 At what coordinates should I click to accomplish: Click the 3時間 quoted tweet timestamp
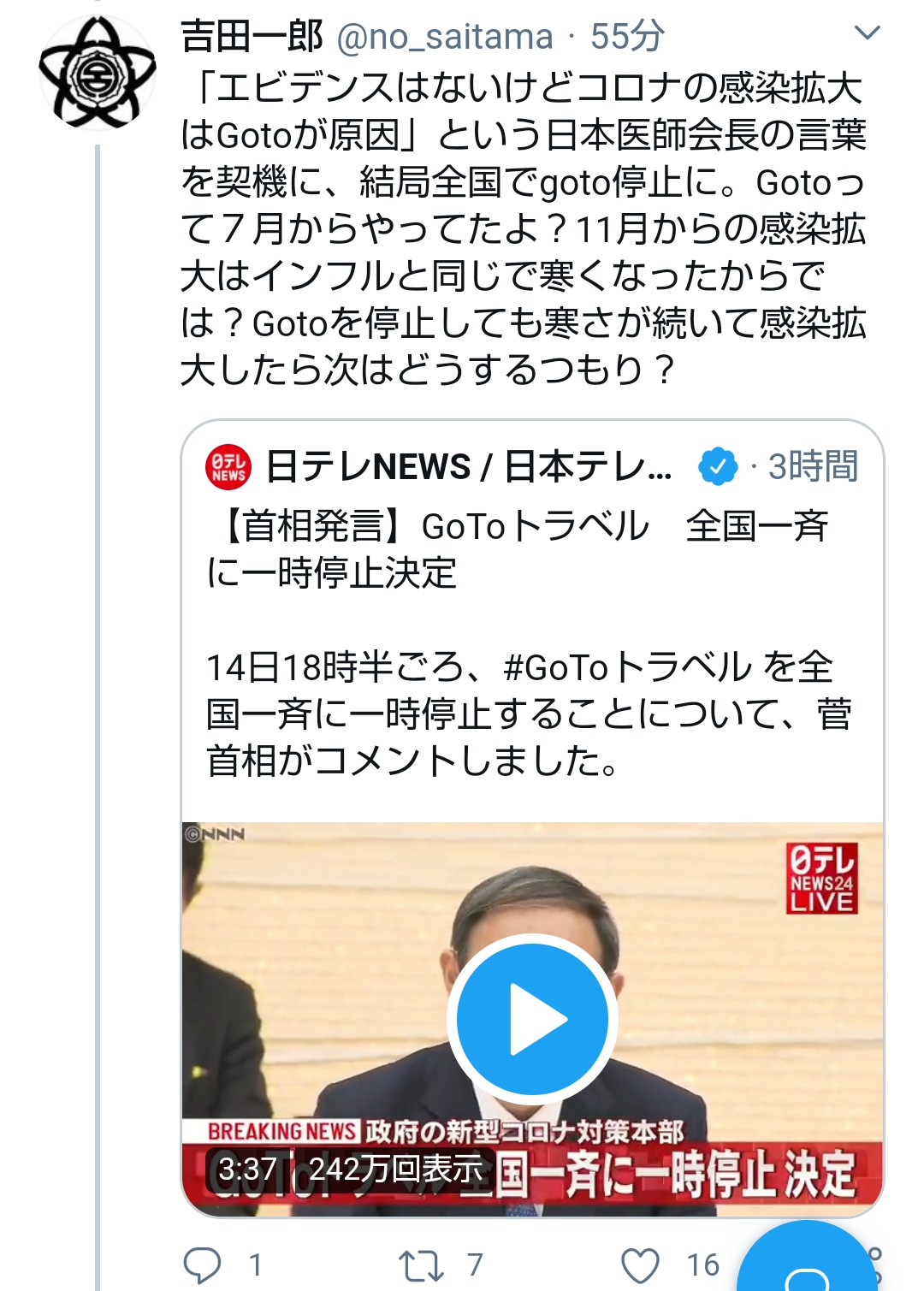[813, 467]
